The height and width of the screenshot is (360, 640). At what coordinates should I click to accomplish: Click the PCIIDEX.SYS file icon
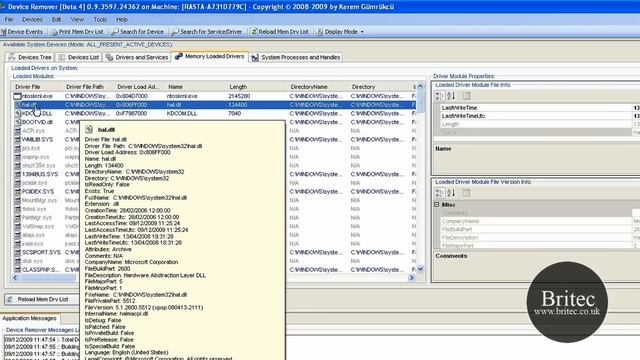click(17, 191)
